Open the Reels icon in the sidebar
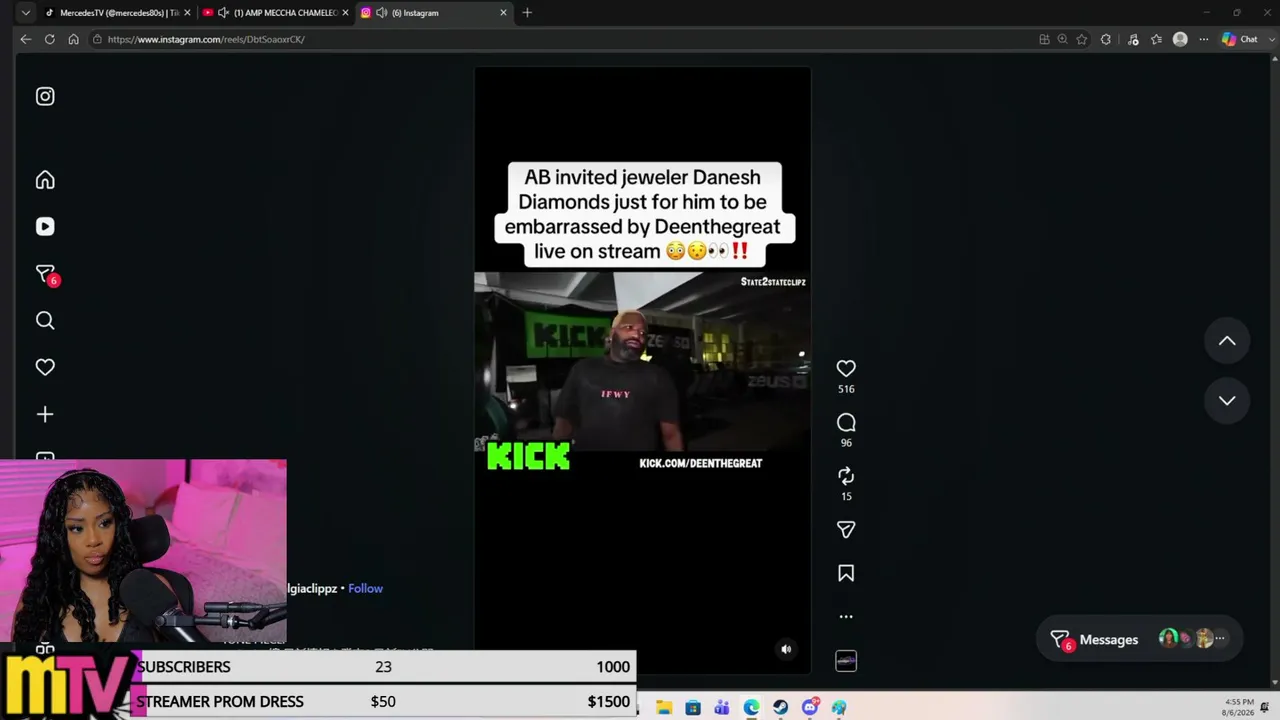 point(45,227)
